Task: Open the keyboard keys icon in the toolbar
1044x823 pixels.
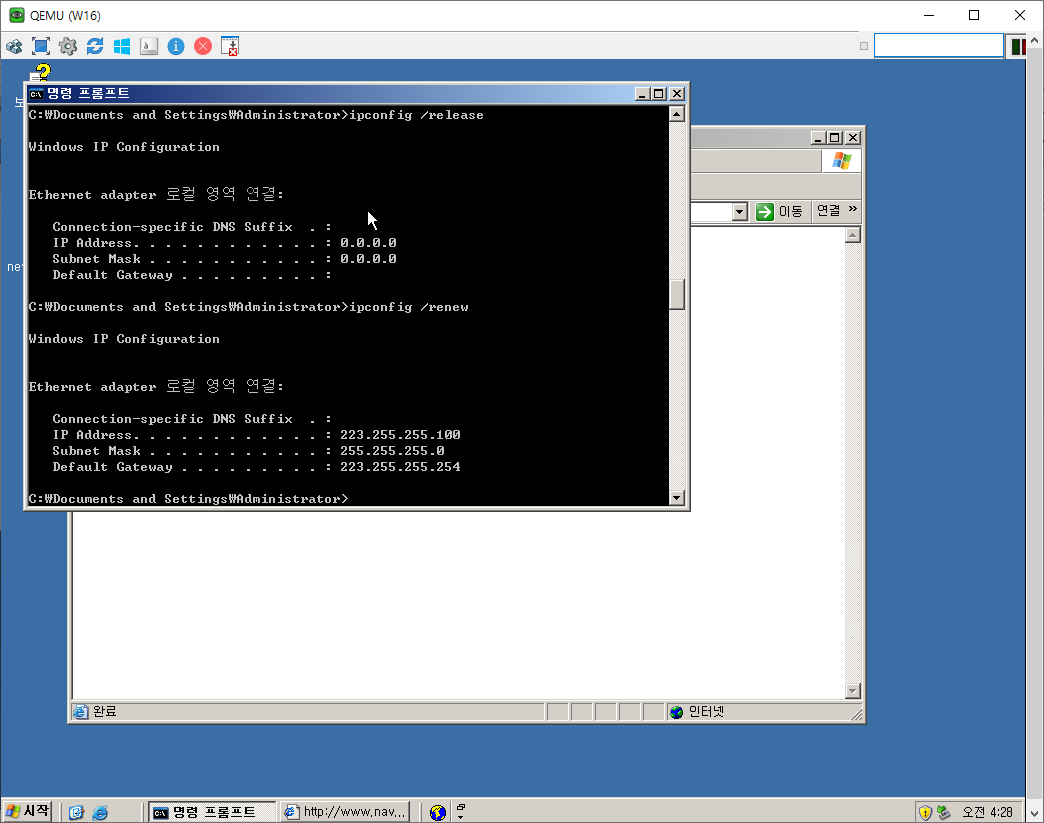Action: click(x=149, y=47)
